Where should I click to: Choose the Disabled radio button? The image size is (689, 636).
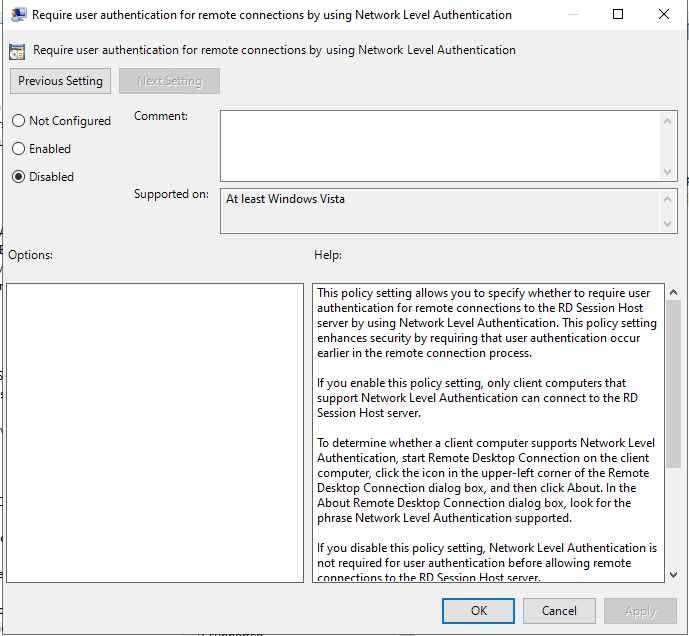(19, 177)
